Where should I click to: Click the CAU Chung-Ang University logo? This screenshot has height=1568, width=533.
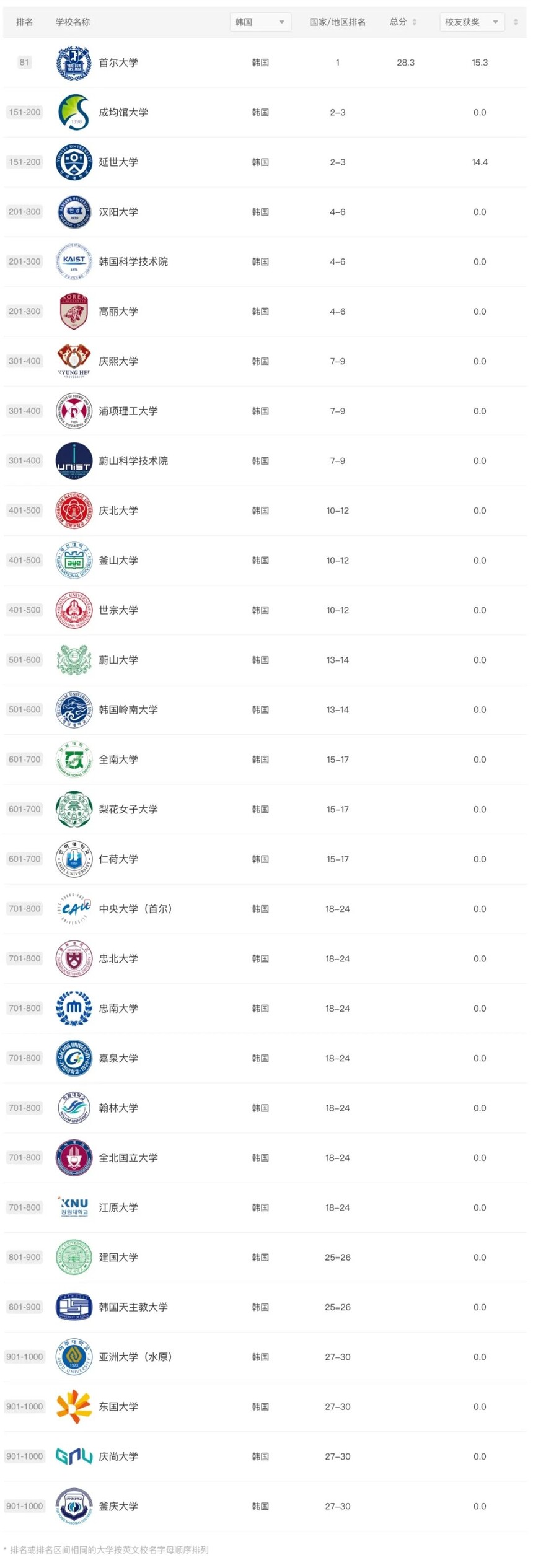[x=74, y=909]
